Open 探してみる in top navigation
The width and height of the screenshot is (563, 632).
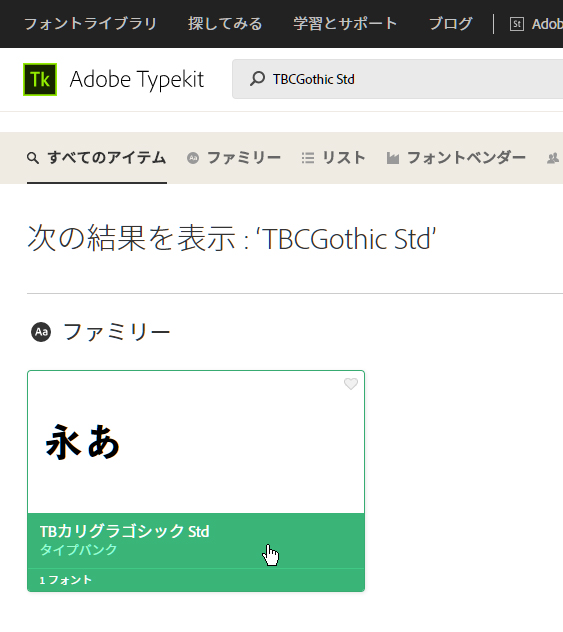point(225,24)
